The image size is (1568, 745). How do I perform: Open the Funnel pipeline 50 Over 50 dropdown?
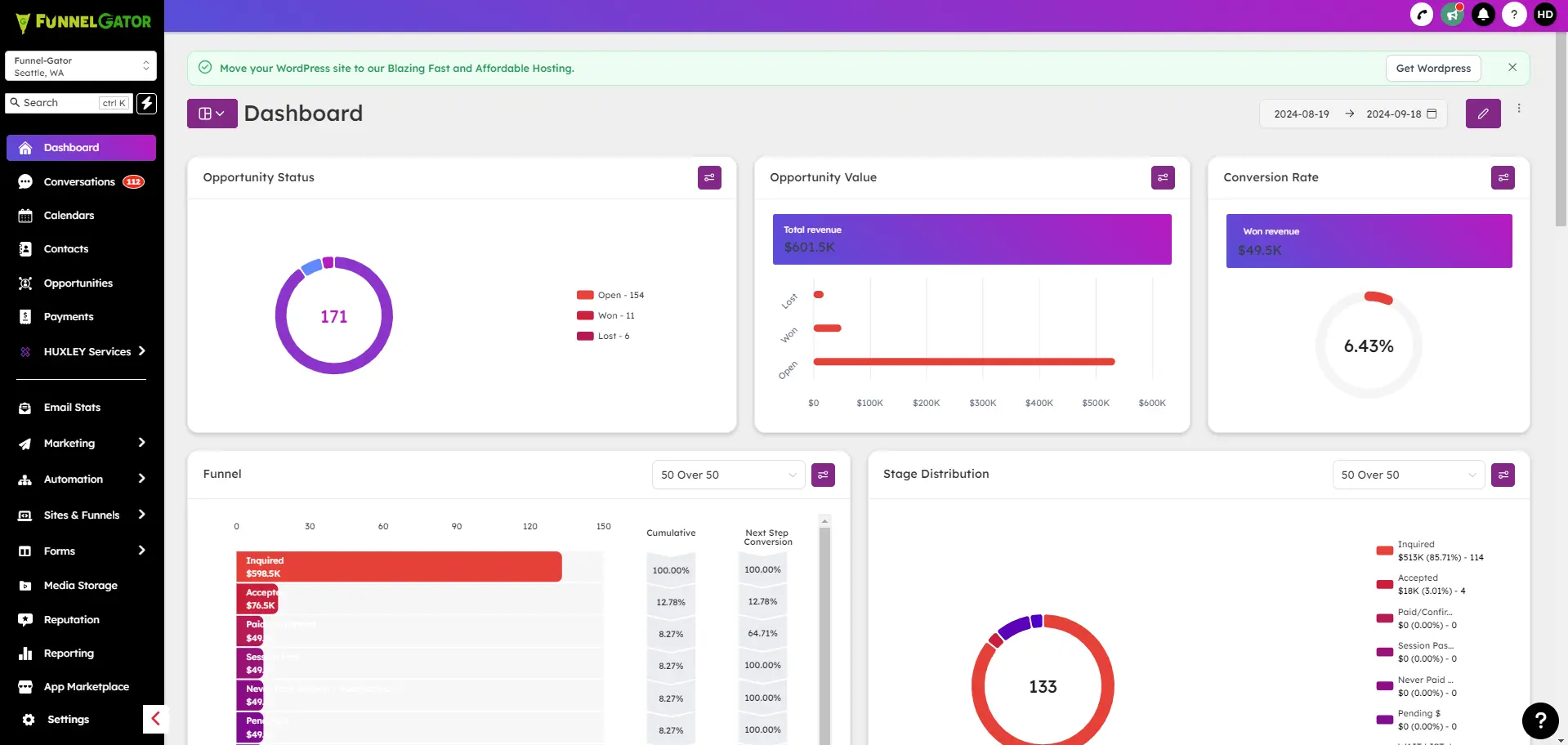coord(728,475)
